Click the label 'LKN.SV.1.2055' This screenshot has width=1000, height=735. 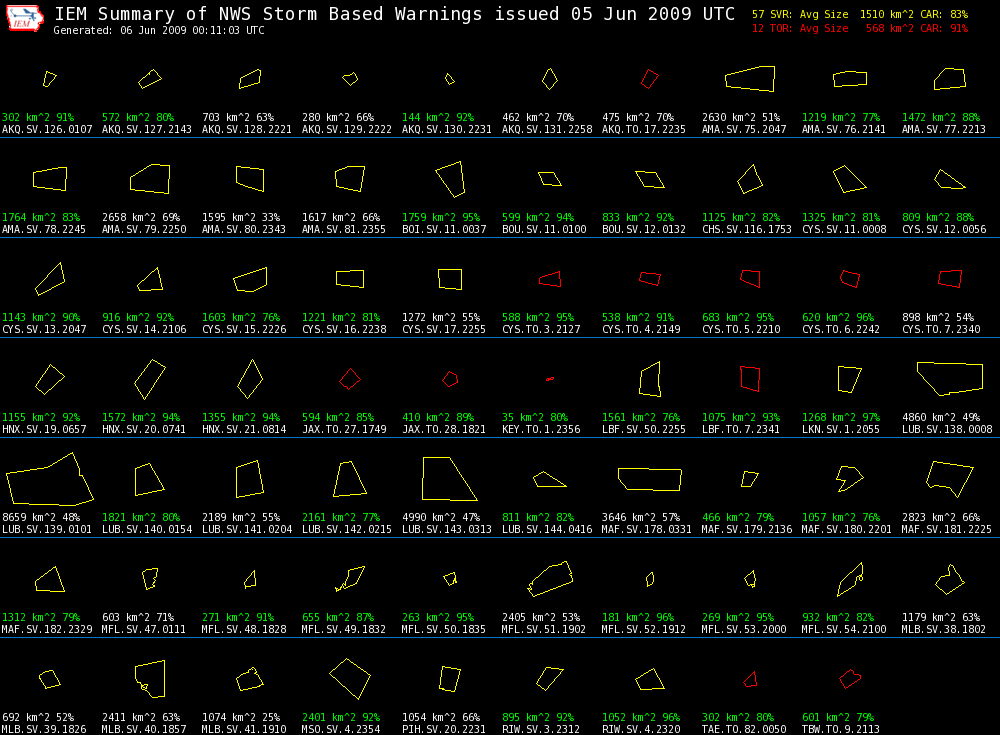pyautogui.click(x=841, y=429)
